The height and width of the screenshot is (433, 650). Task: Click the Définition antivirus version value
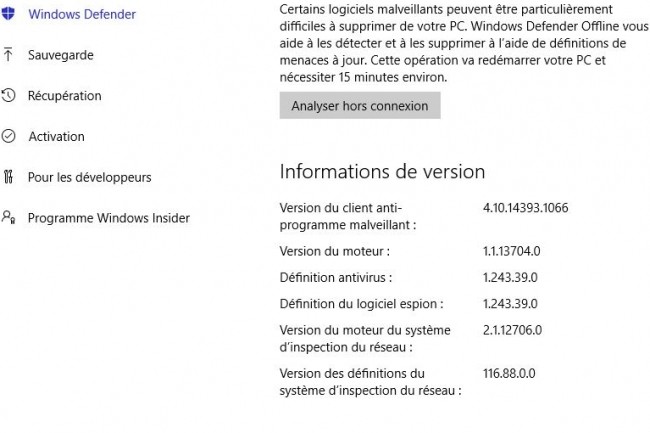tap(510, 277)
